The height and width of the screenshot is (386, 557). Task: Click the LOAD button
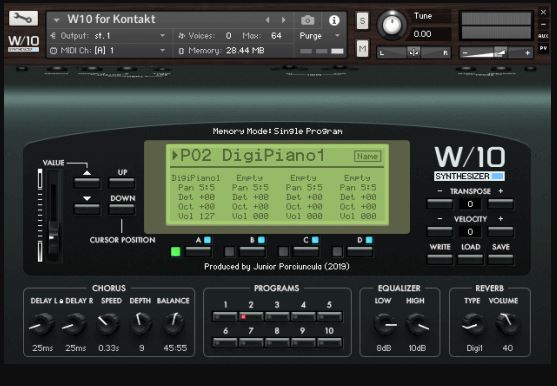coord(470,259)
